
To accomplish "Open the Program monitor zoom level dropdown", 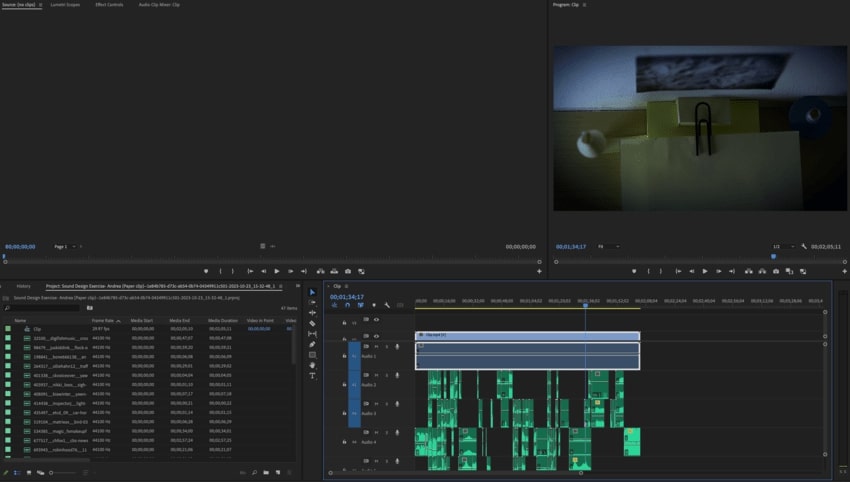I will coord(607,246).
